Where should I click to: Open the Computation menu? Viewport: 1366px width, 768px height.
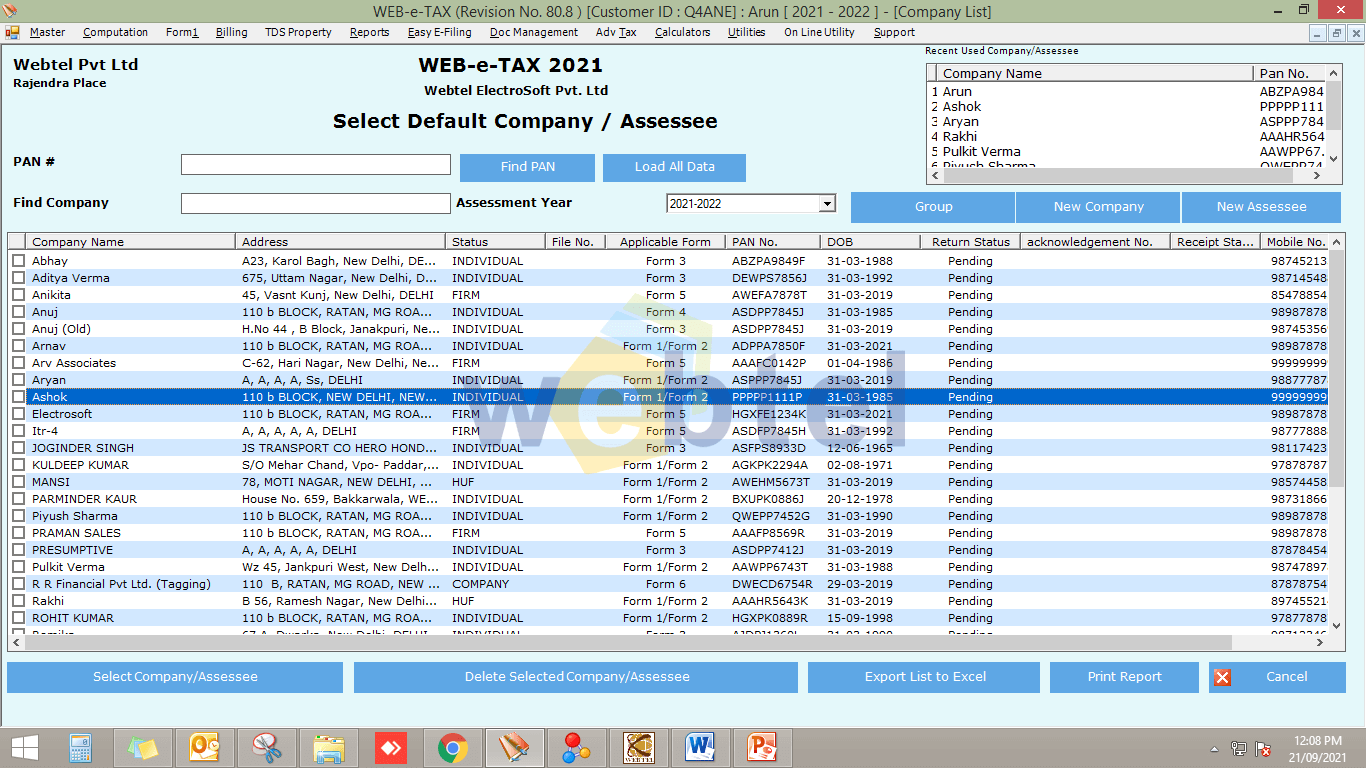[x=115, y=32]
